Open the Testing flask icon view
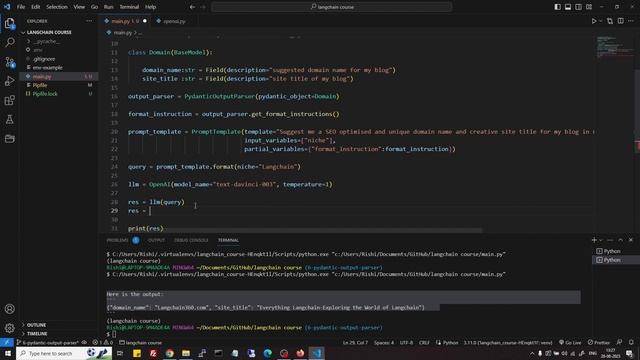 pos(10,120)
